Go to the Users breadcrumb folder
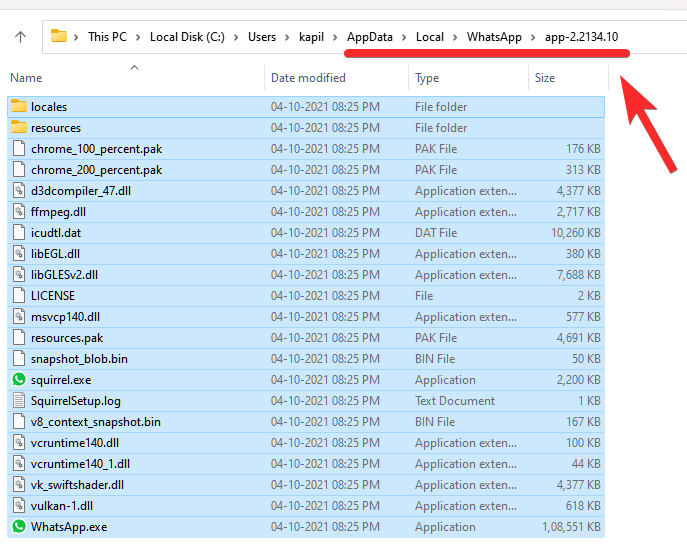 tap(262, 37)
